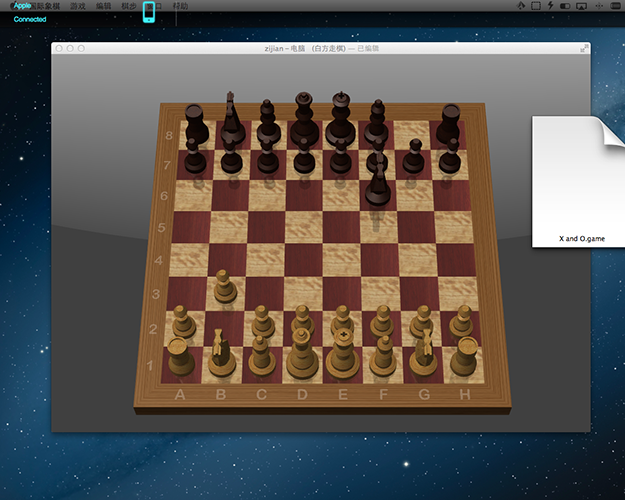Click the black rook on A8
Image resolution: width=625 pixels, height=500 pixels.
pos(196,125)
